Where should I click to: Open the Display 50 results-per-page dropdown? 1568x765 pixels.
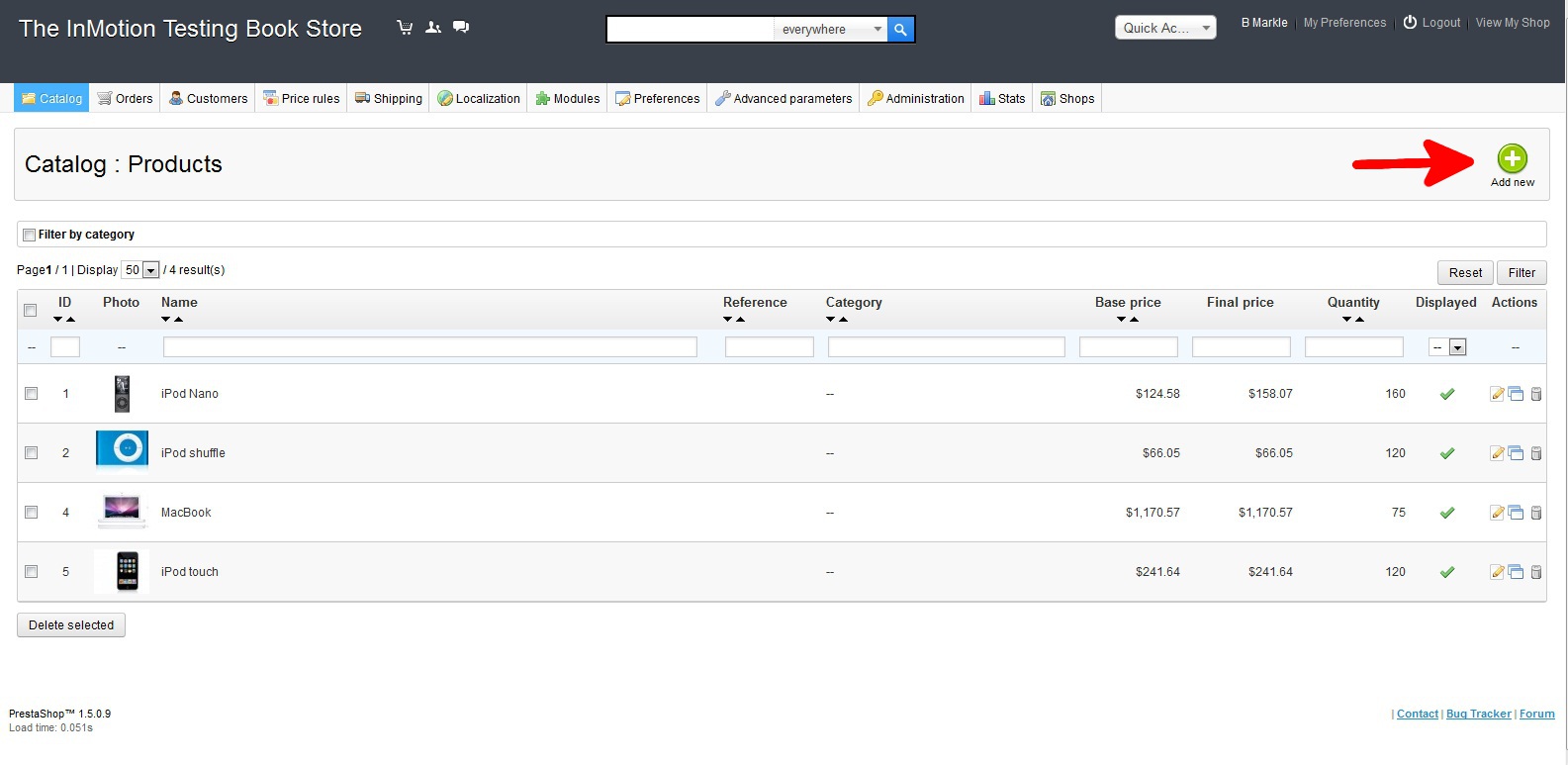click(x=140, y=270)
